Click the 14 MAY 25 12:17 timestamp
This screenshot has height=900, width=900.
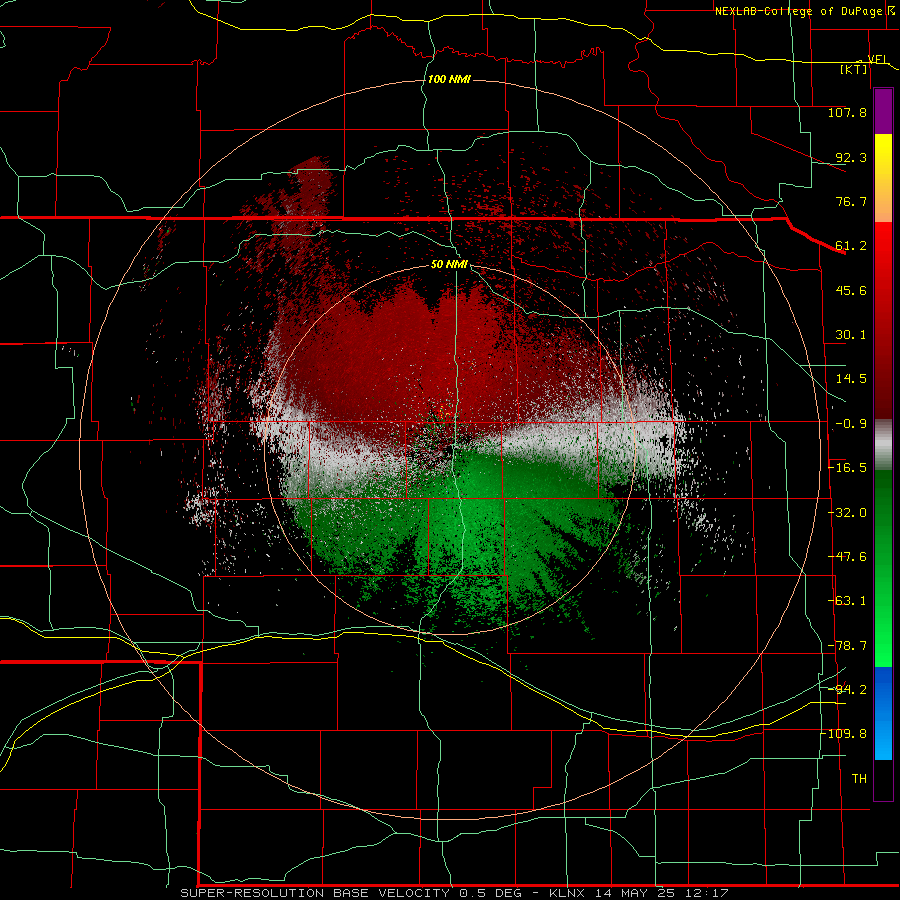pos(661,893)
